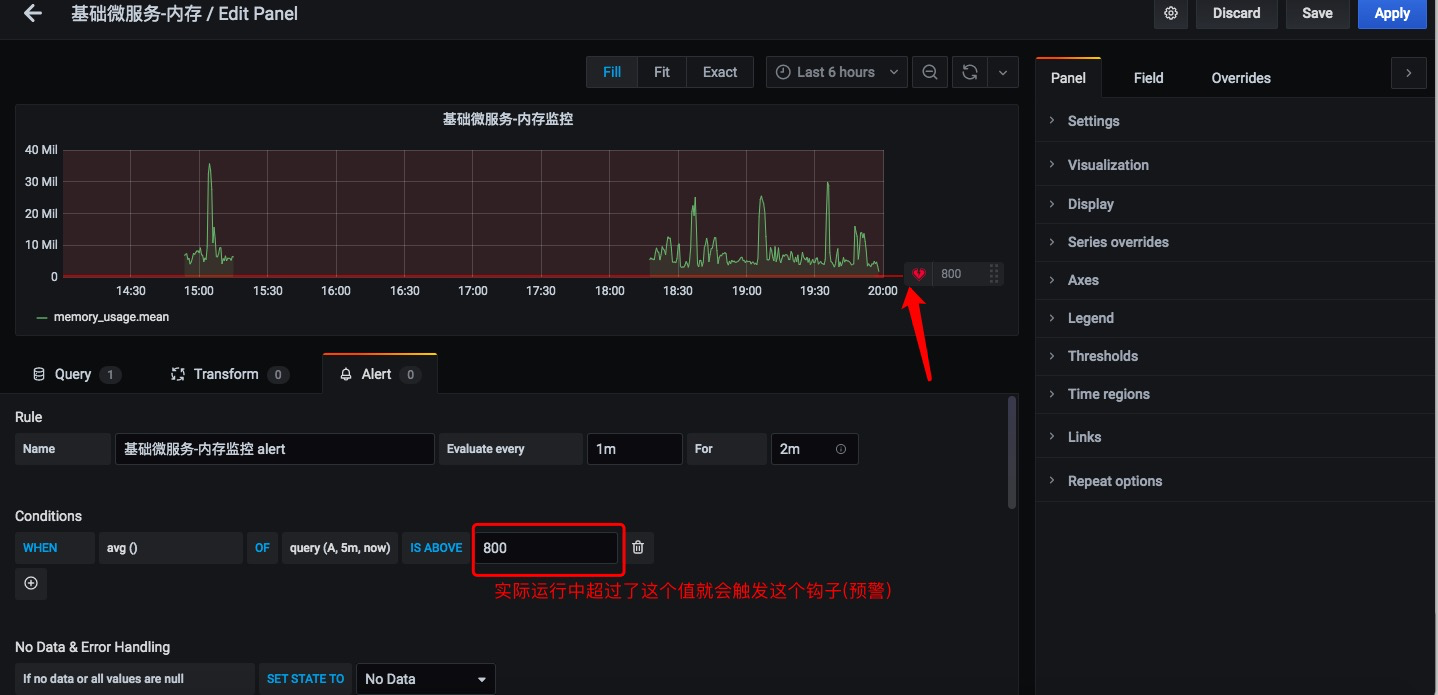
Task: Click the zoom out magnifier icon
Action: tap(929, 71)
